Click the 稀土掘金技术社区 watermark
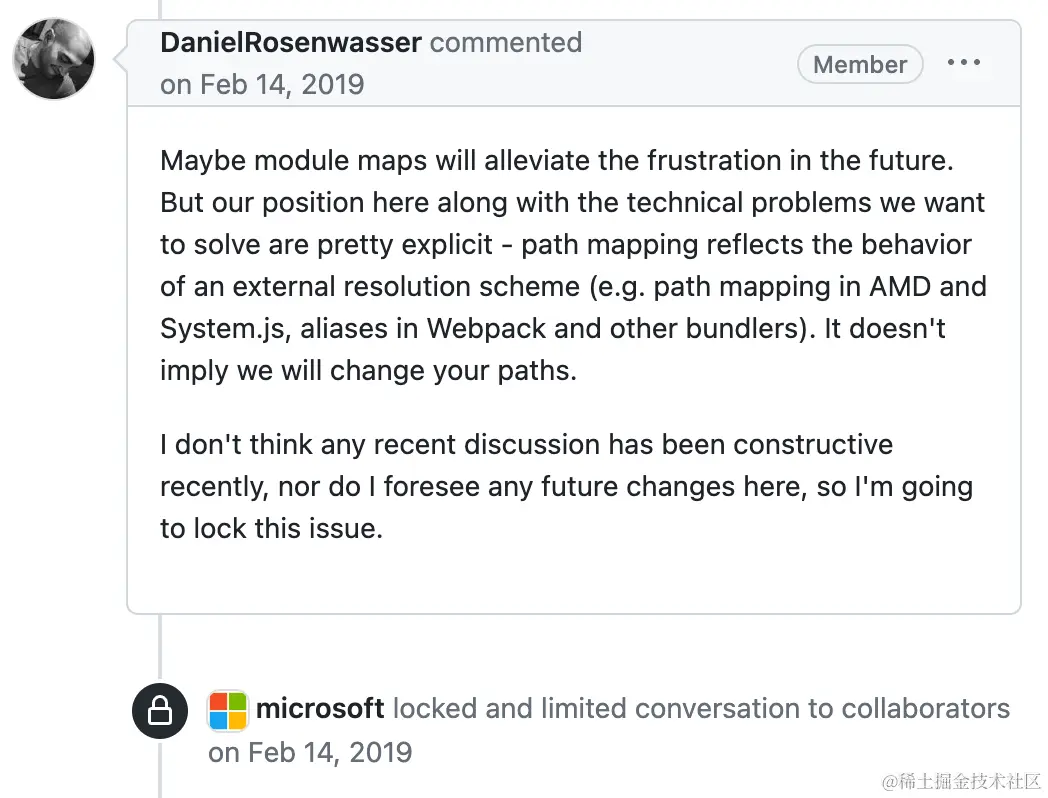The width and height of the screenshot is (1048, 798). pyautogui.click(x=961, y=781)
